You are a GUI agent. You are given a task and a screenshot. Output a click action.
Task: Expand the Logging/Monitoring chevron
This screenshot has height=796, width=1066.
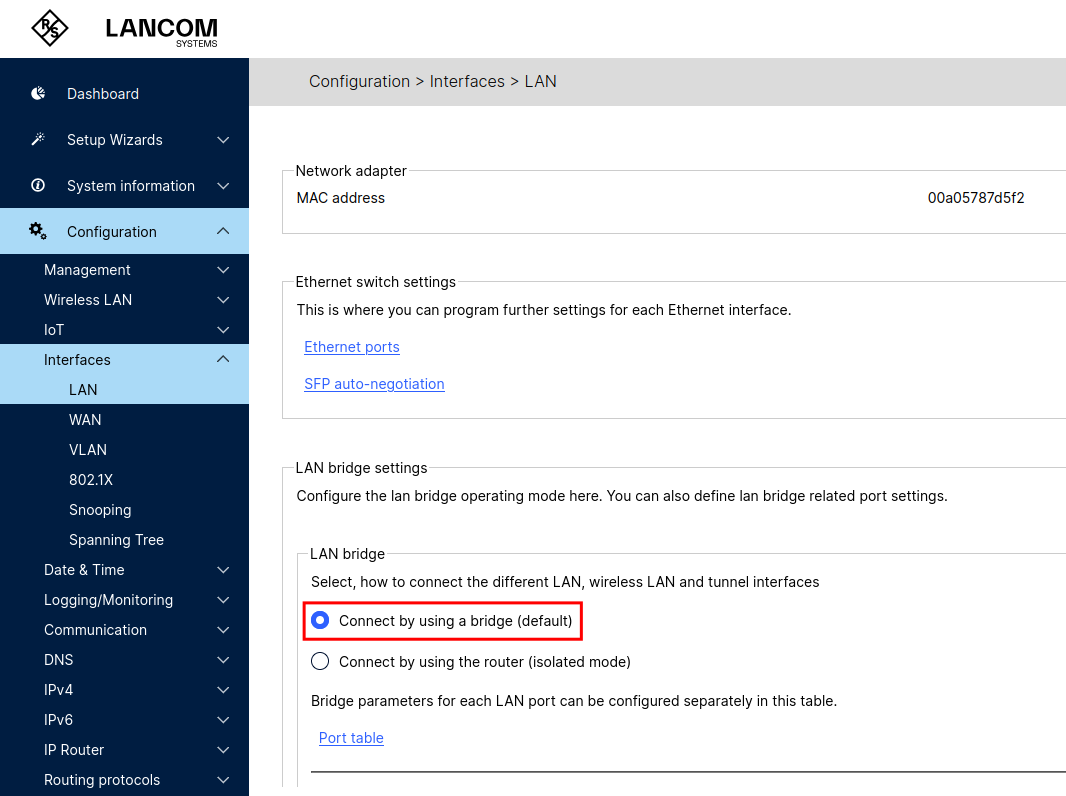223,600
